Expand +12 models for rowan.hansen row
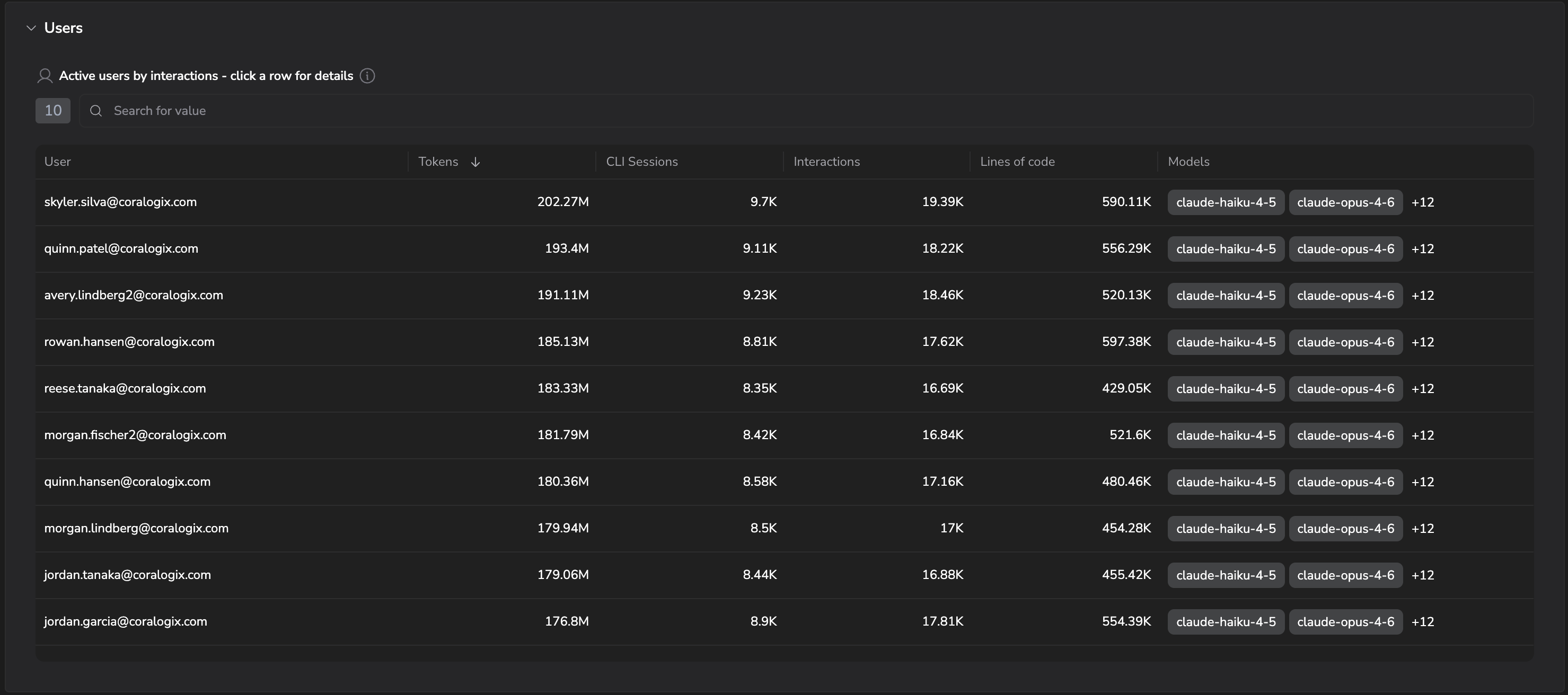Viewport: 1568px width, 695px height. tap(1423, 342)
